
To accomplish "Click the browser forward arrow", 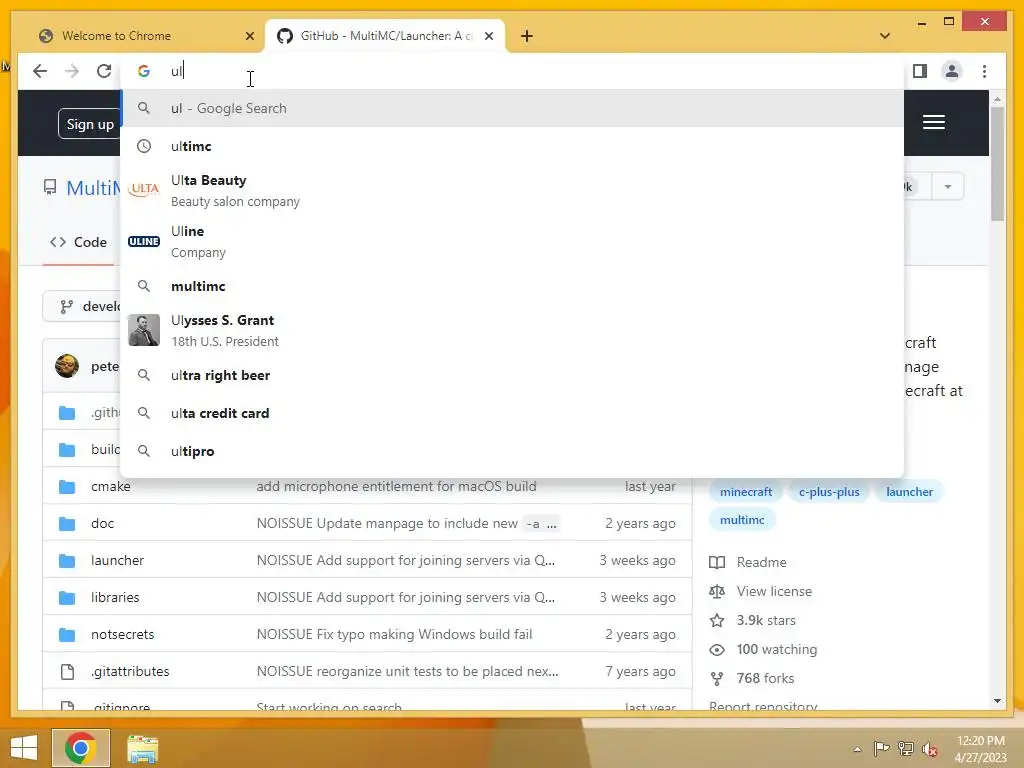I will 72,71.
